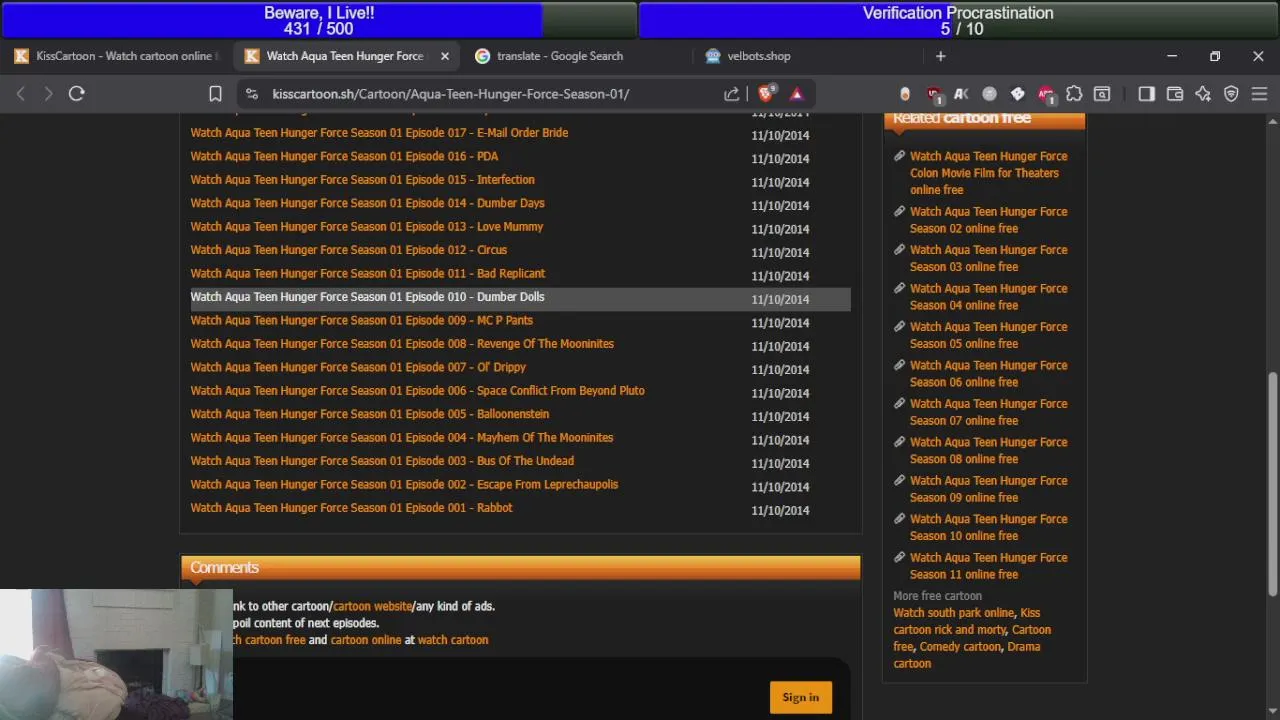The height and width of the screenshot is (720, 1280).
Task: Open Episode 001 - Rabbot link
Action: 351,508
